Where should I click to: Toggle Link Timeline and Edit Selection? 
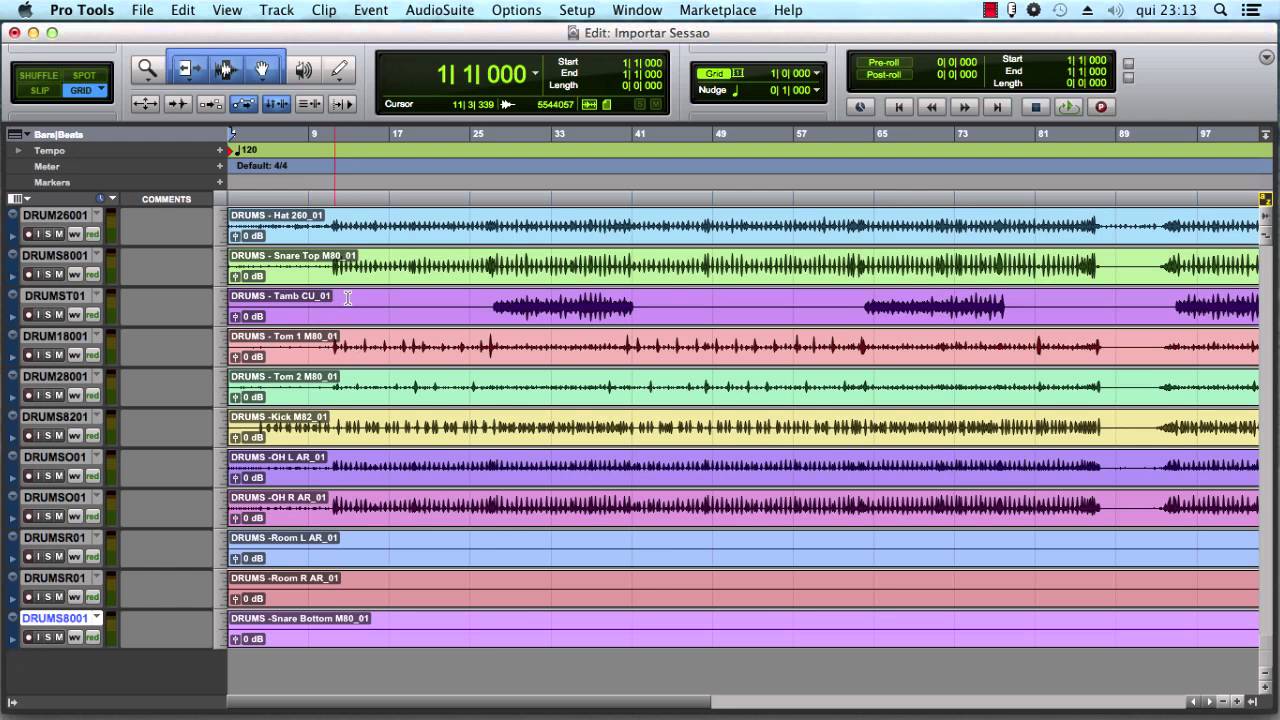[x=276, y=103]
